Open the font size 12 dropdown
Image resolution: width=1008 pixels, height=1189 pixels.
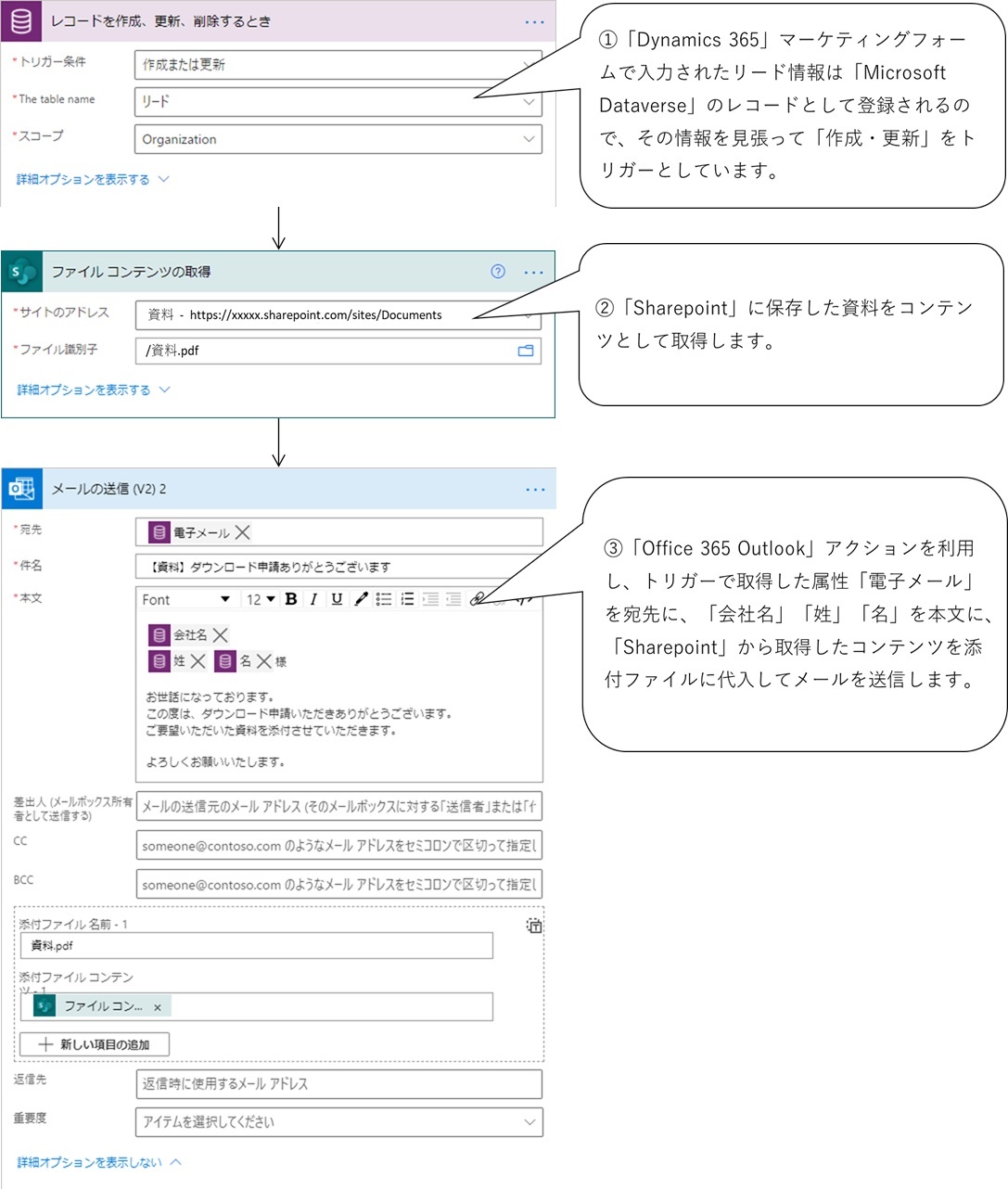(x=261, y=599)
